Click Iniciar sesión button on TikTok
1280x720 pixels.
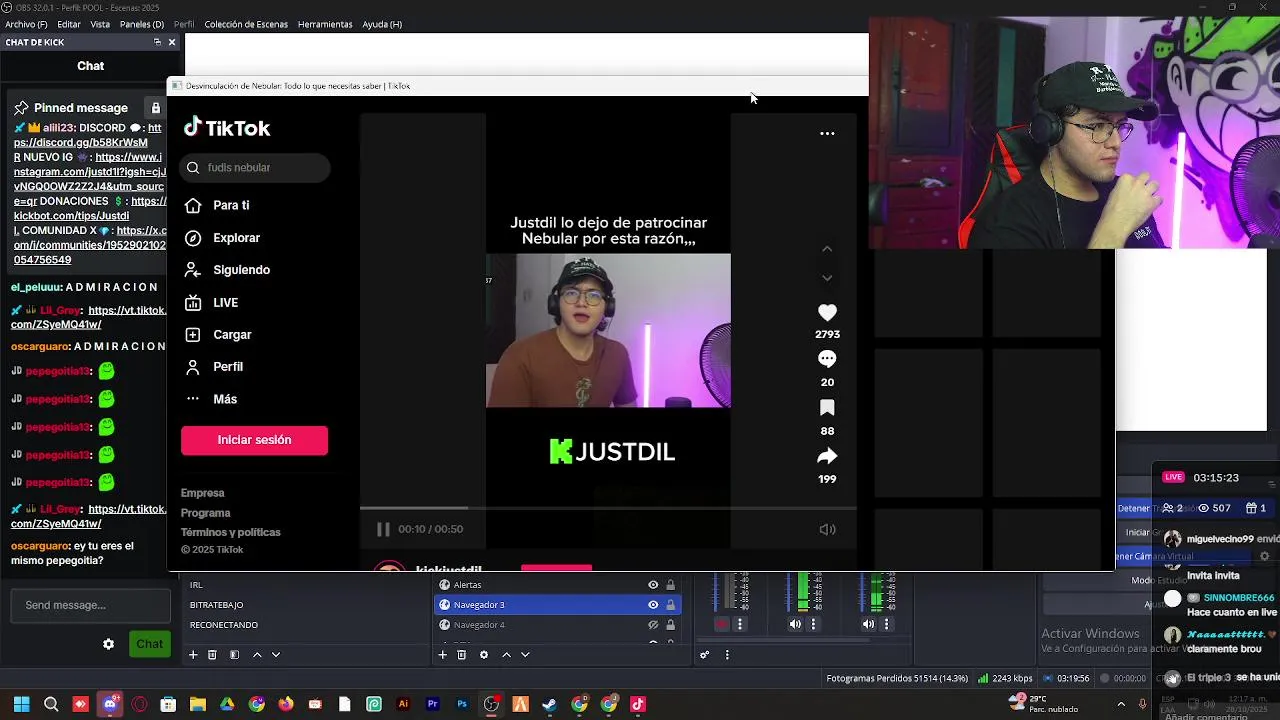tap(254, 440)
